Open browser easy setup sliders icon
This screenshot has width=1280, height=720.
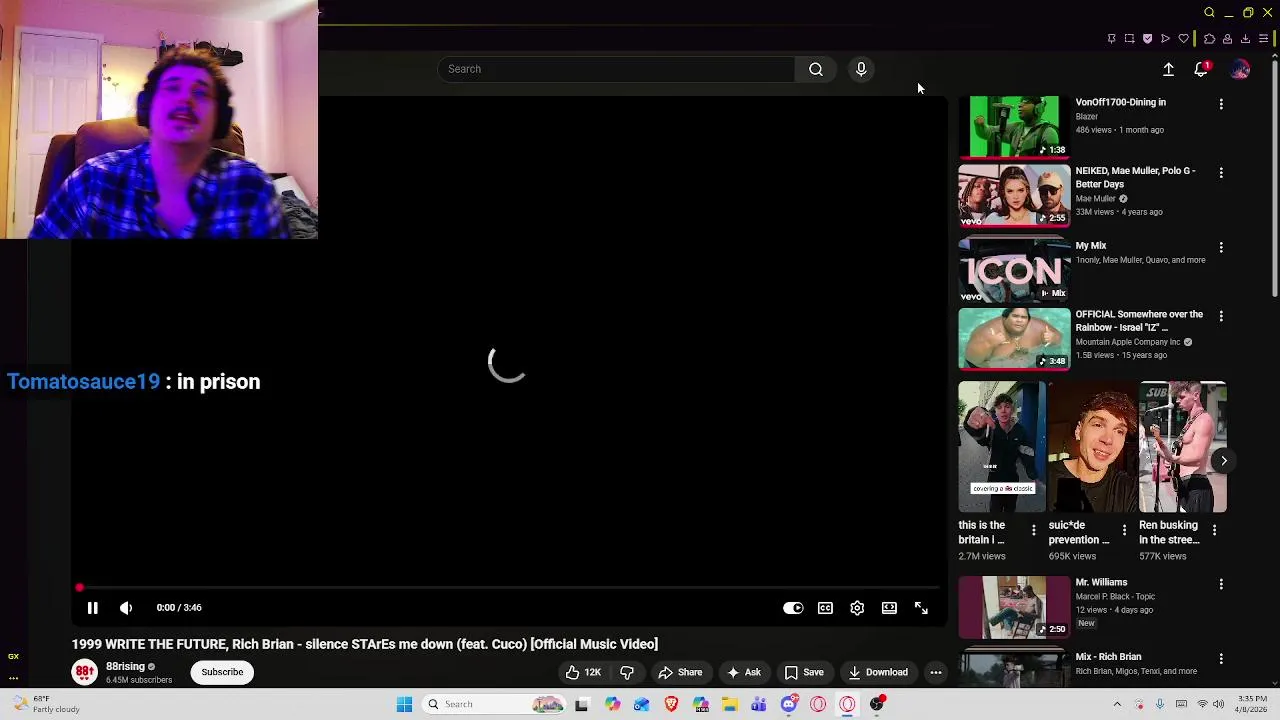coord(1263,39)
